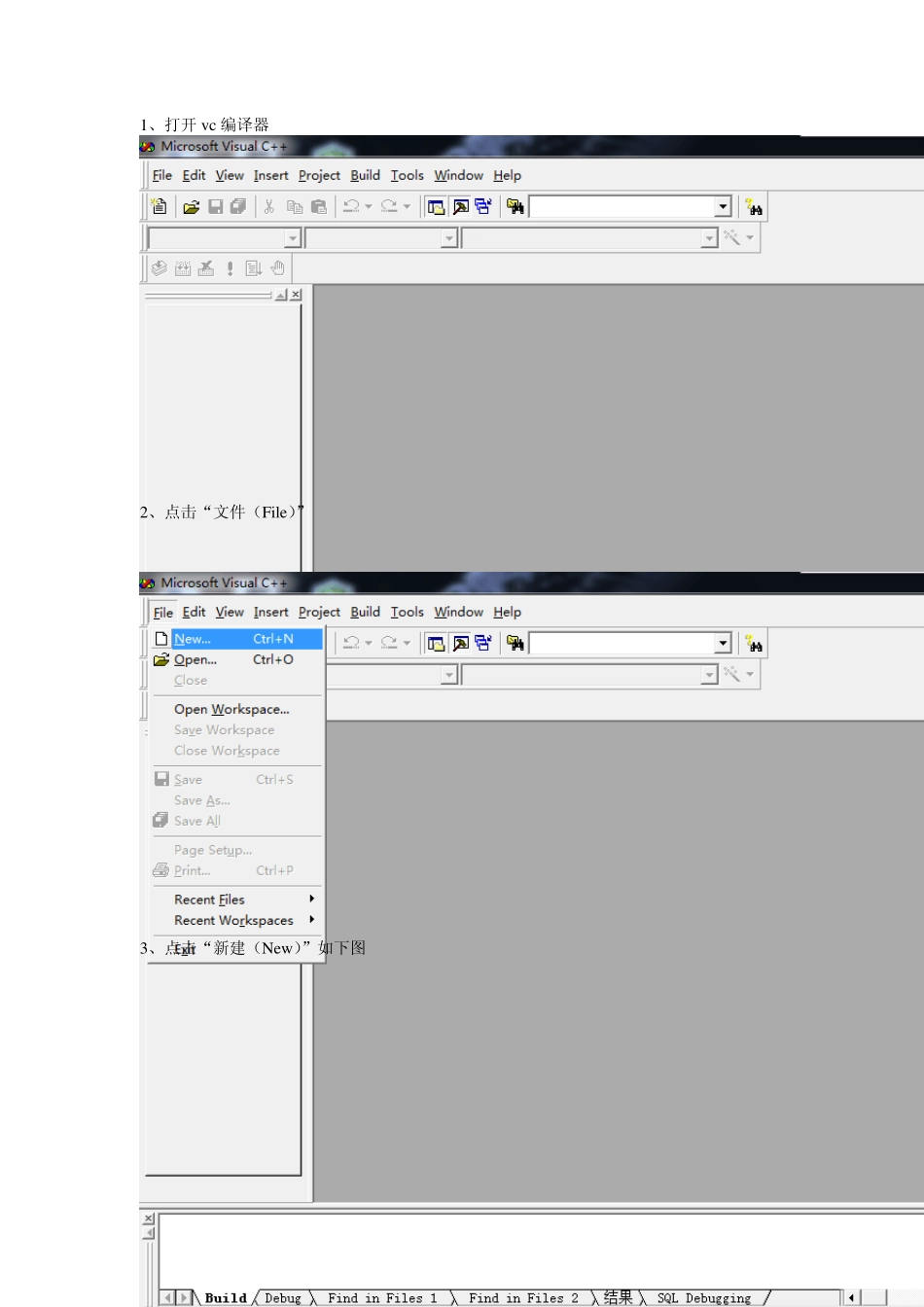
Task: Open the first WizardBar class combo box
Action: pyautogui.click(x=224, y=238)
